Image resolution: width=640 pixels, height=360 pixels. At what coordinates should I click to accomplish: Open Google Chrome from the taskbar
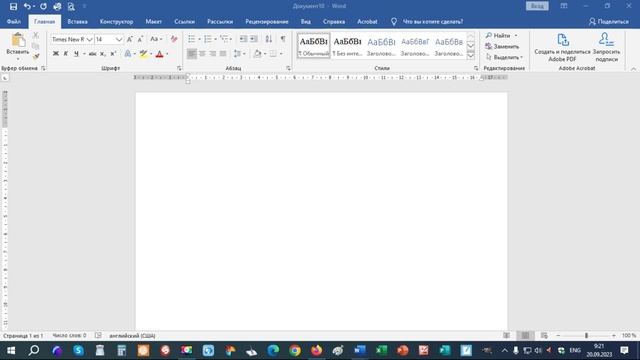pyautogui.click(x=295, y=350)
